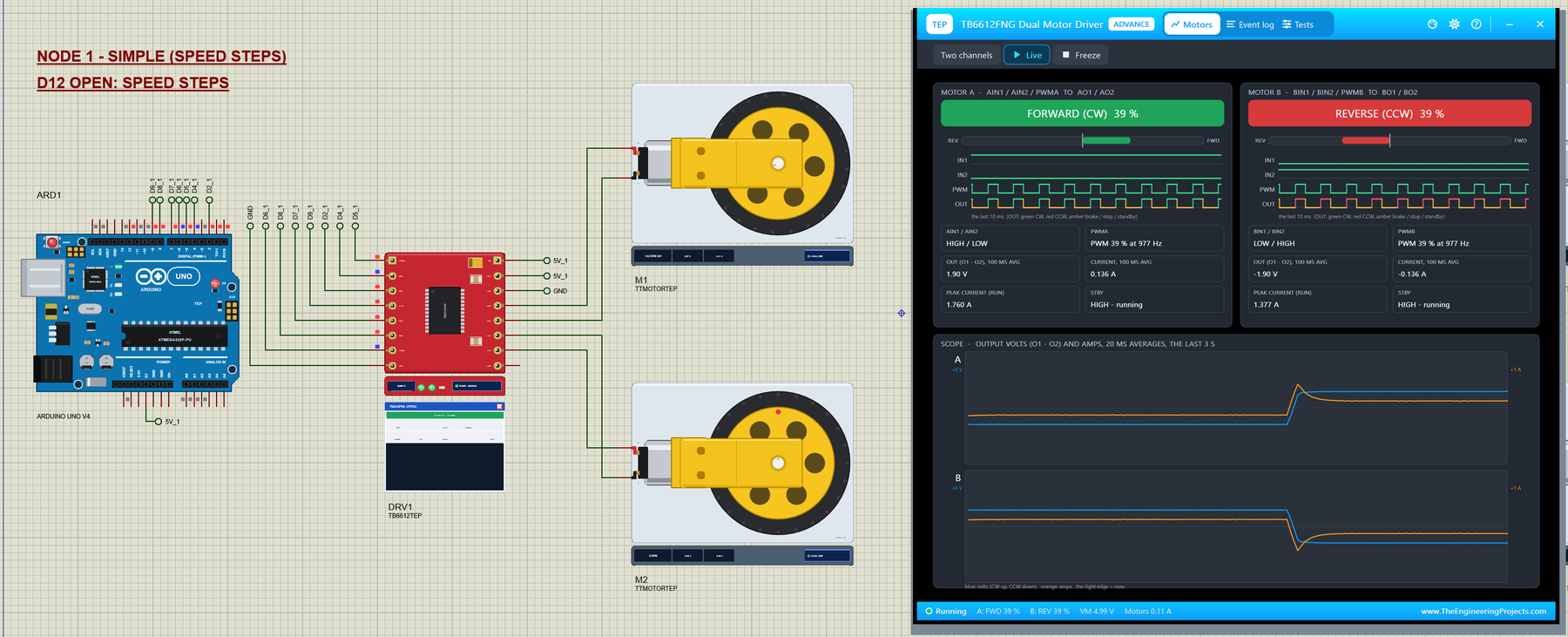1568x637 pixels.
Task: Click the ARDUINO UNO V4 label
Action: click(x=63, y=417)
